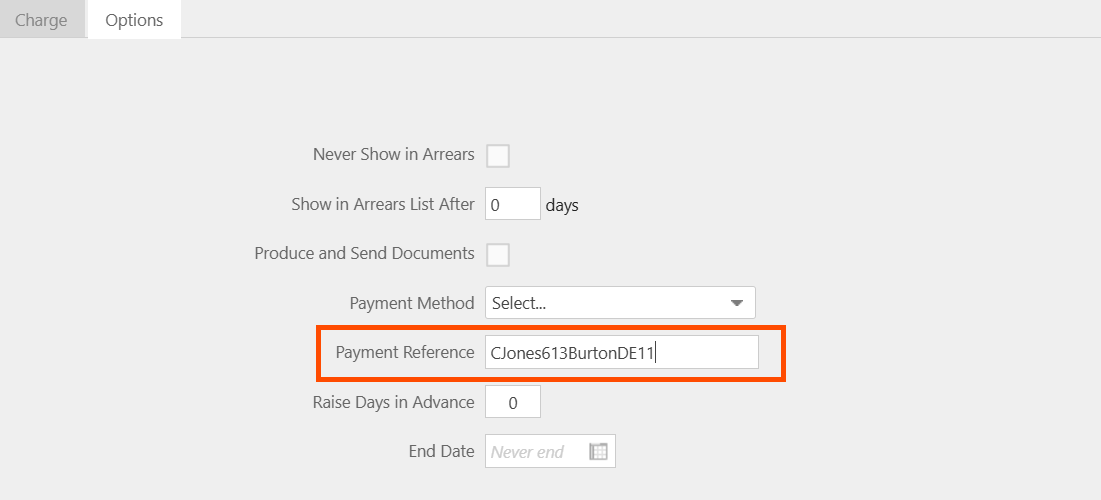This screenshot has width=1101, height=500.
Task: Click the 'days' text after arrears field
Action: click(562, 206)
